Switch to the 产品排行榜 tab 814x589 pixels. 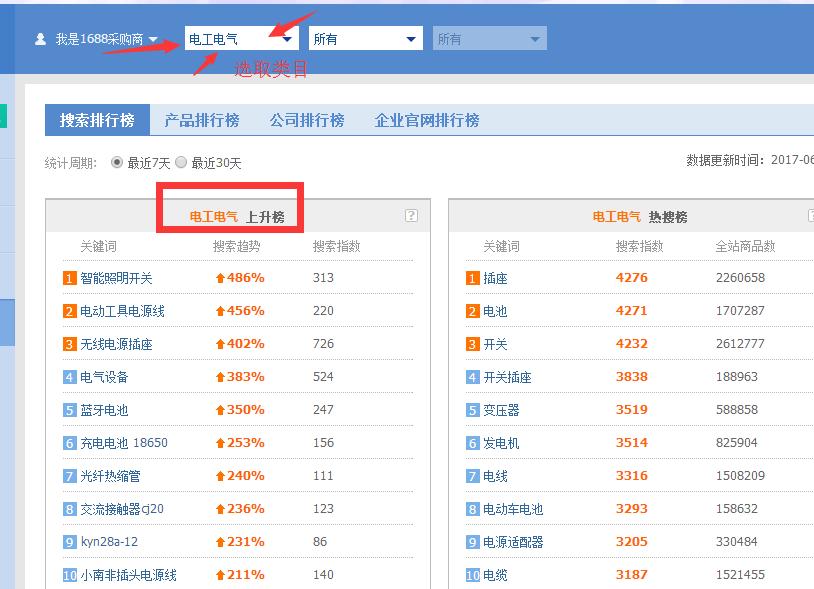pos(201,118)
